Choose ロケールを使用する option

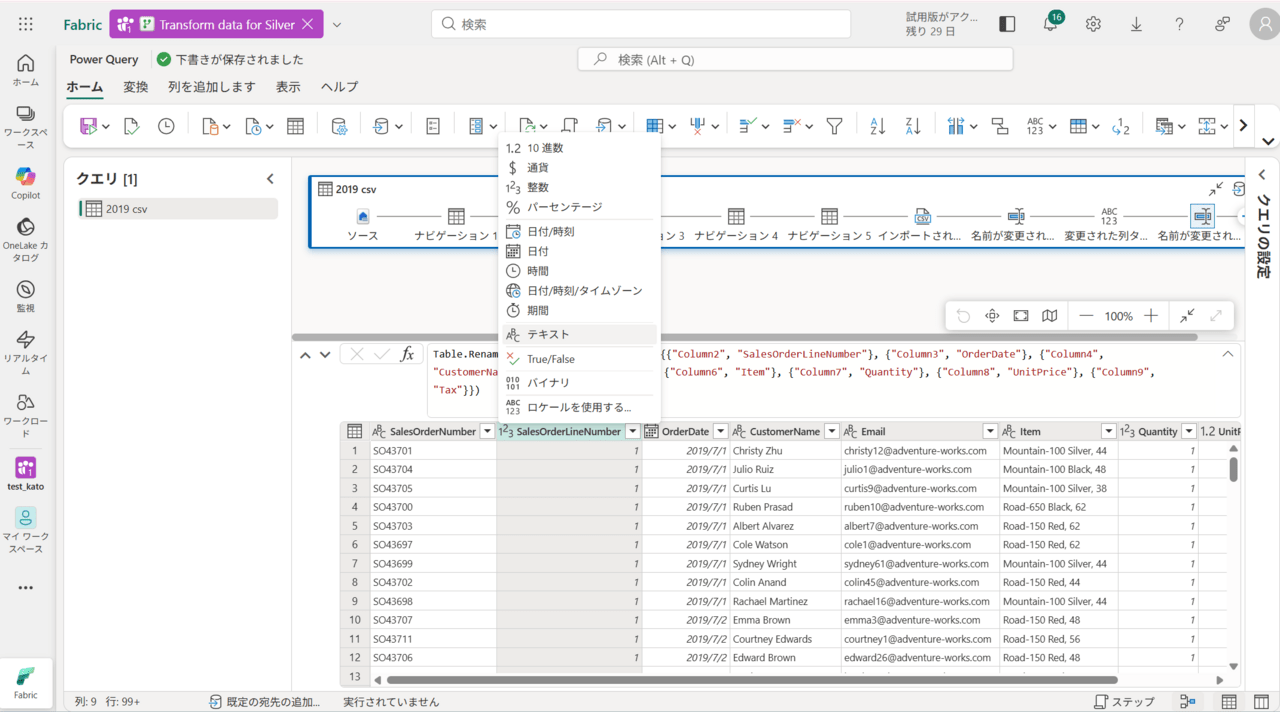click(x=579, y=407)
